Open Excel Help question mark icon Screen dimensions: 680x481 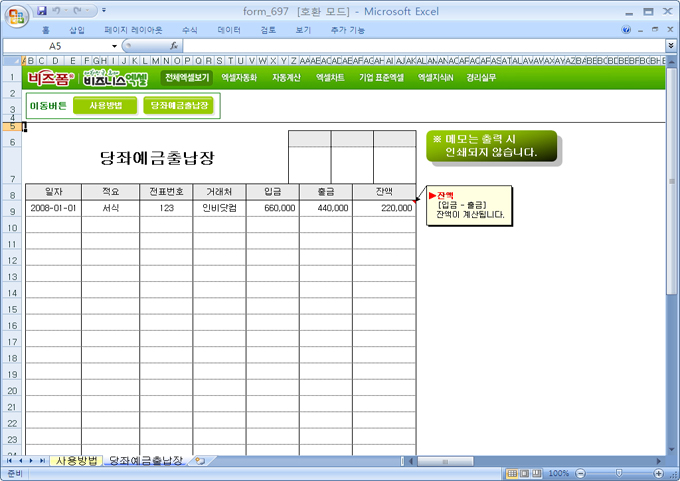pyautogui.click(x=626, y=29)
